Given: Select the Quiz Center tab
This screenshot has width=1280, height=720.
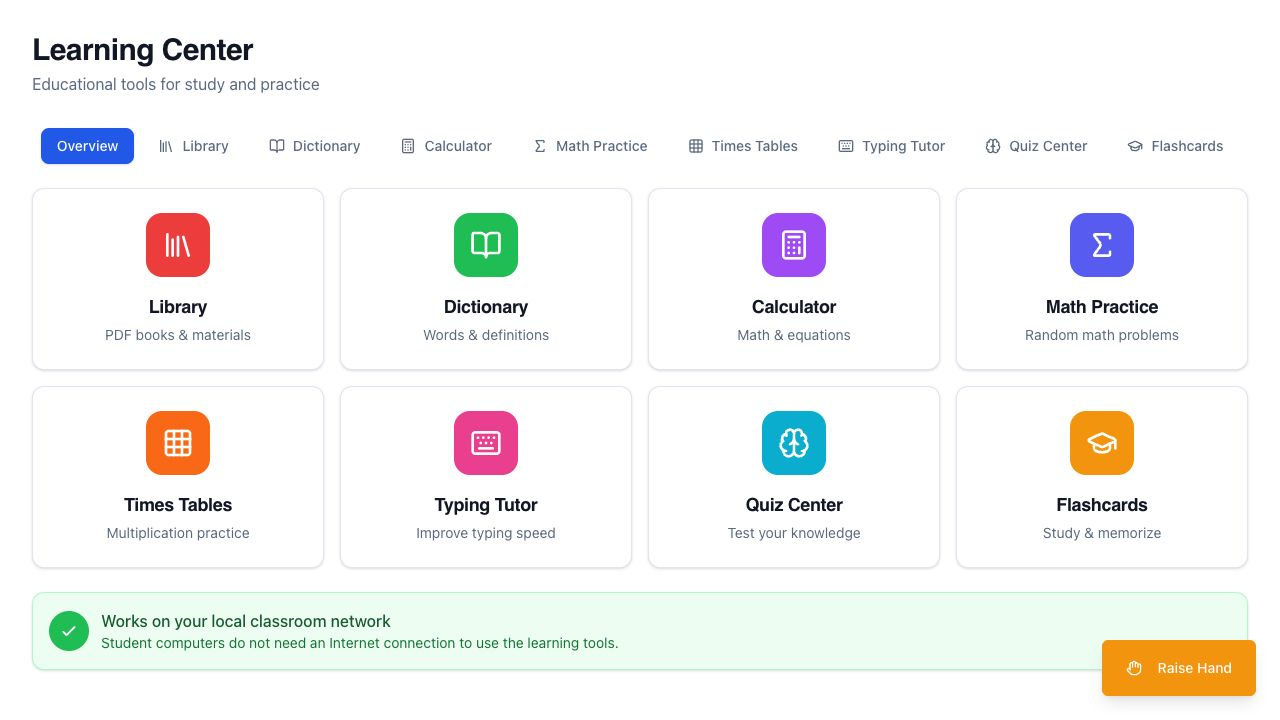Looking at the screenshot, I should coord(1036,146).
